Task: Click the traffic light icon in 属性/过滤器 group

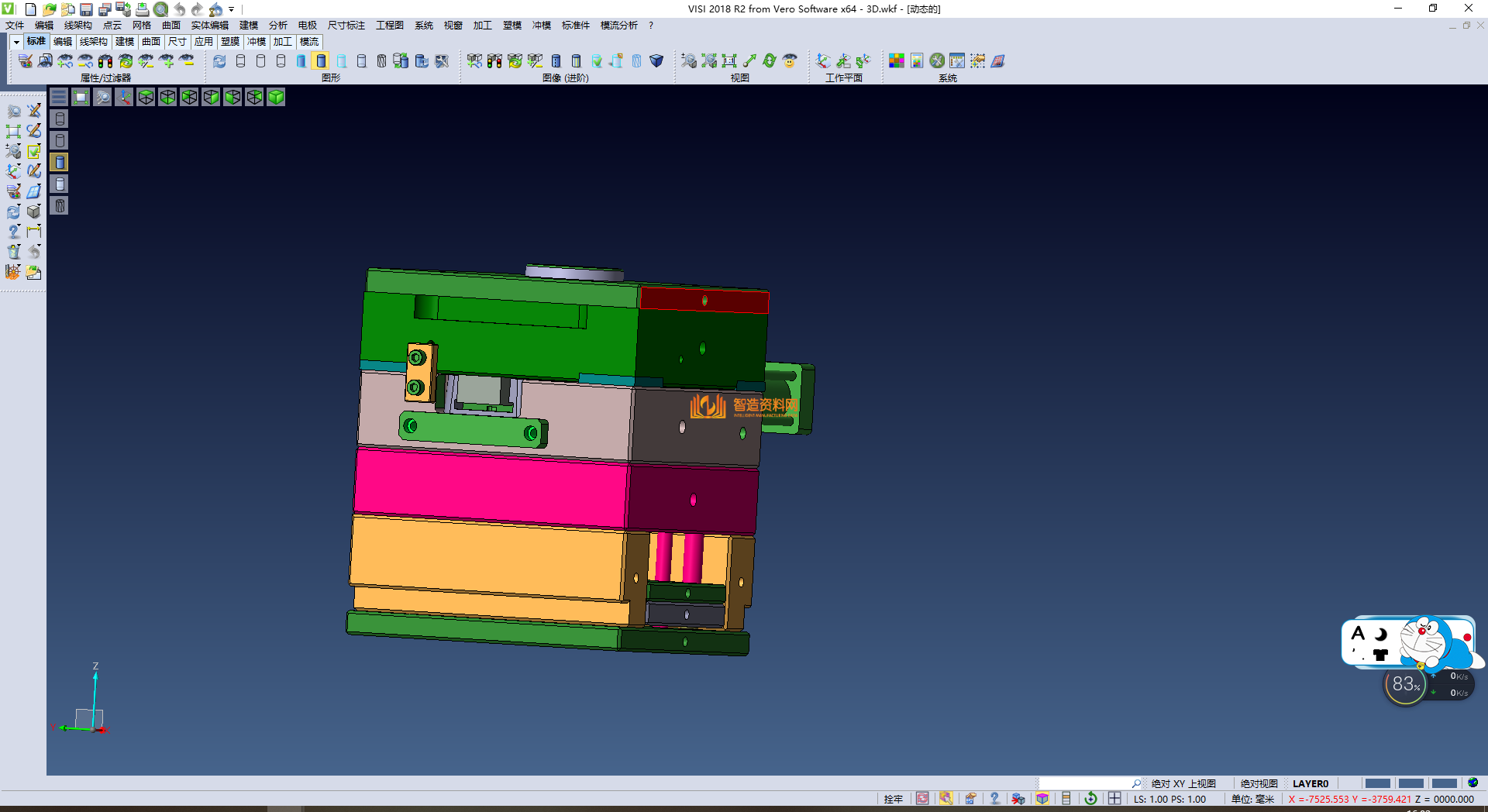Action: pos(105,61)
